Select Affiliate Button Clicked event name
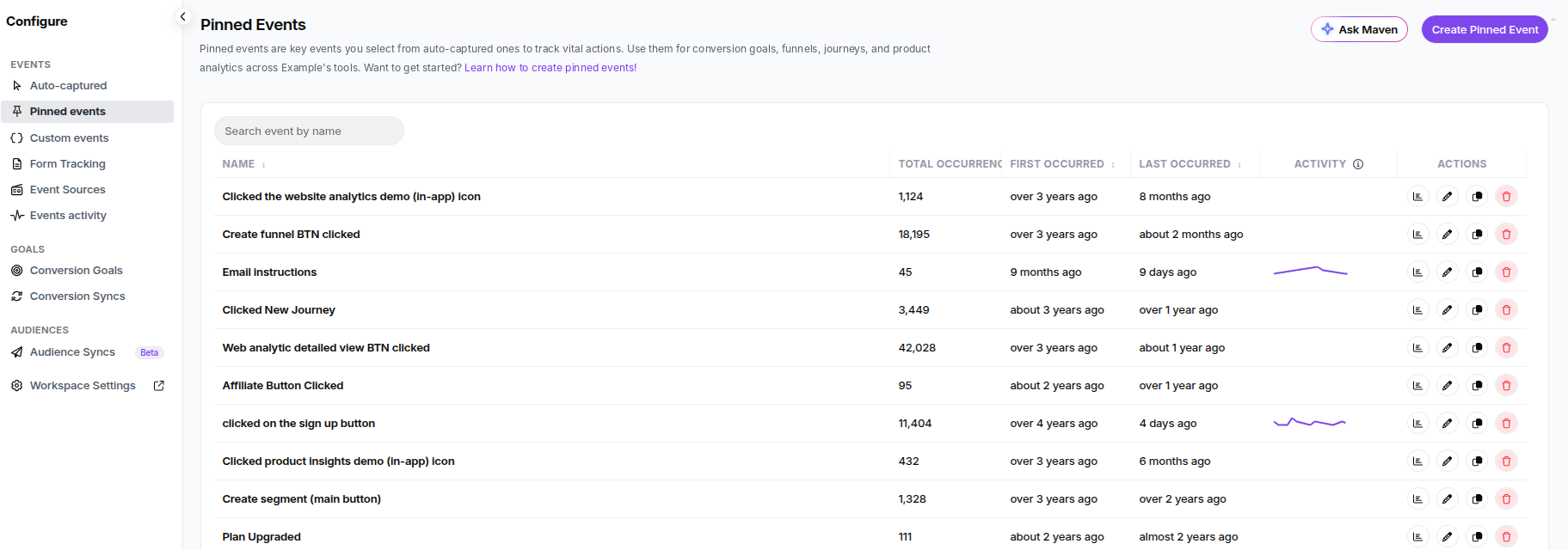This screenshot has height=550, width=1568. [x=283, y=386]
